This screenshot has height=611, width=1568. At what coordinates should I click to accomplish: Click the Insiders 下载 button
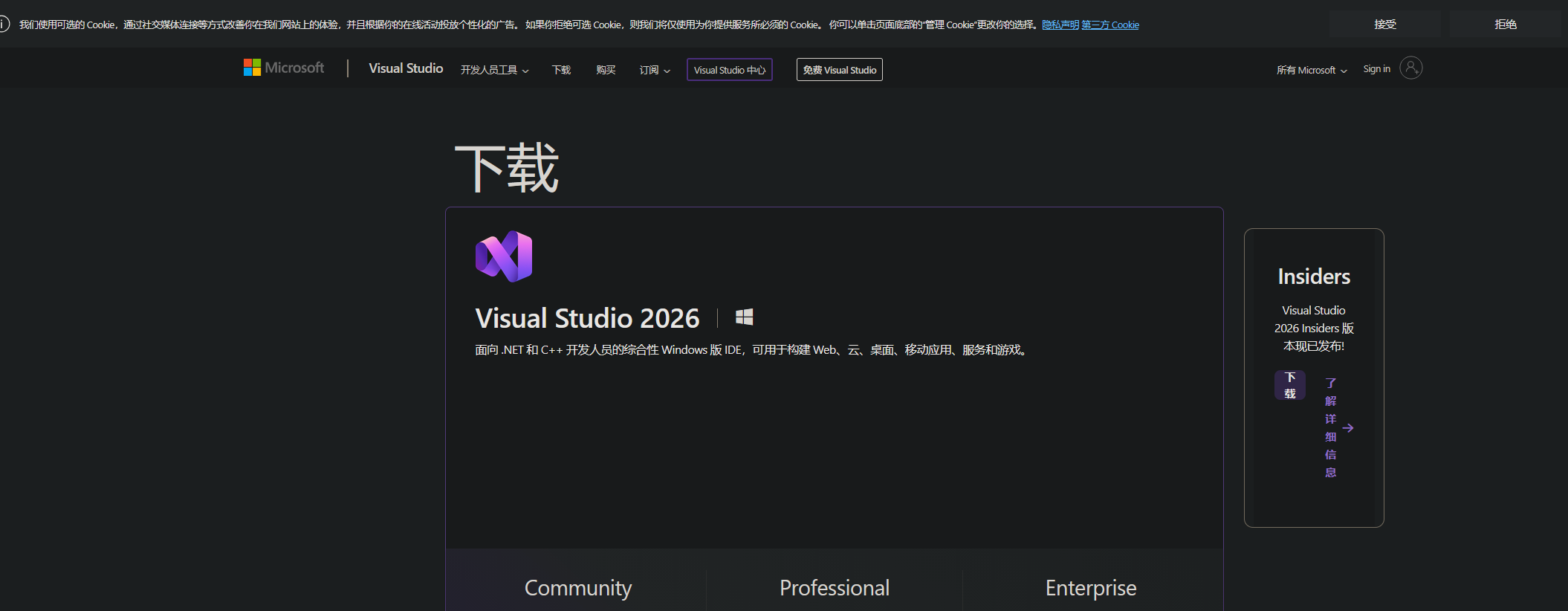click(1290, 385)
